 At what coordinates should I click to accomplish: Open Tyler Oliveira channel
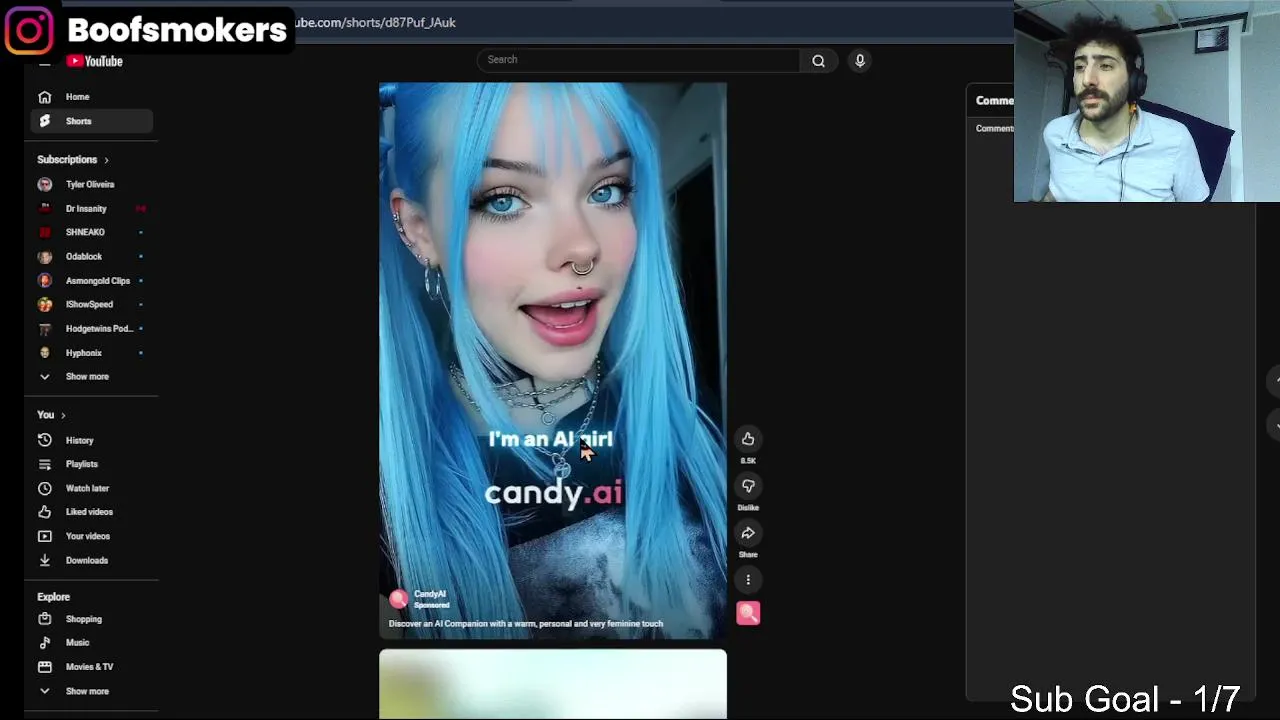(91, 184)
